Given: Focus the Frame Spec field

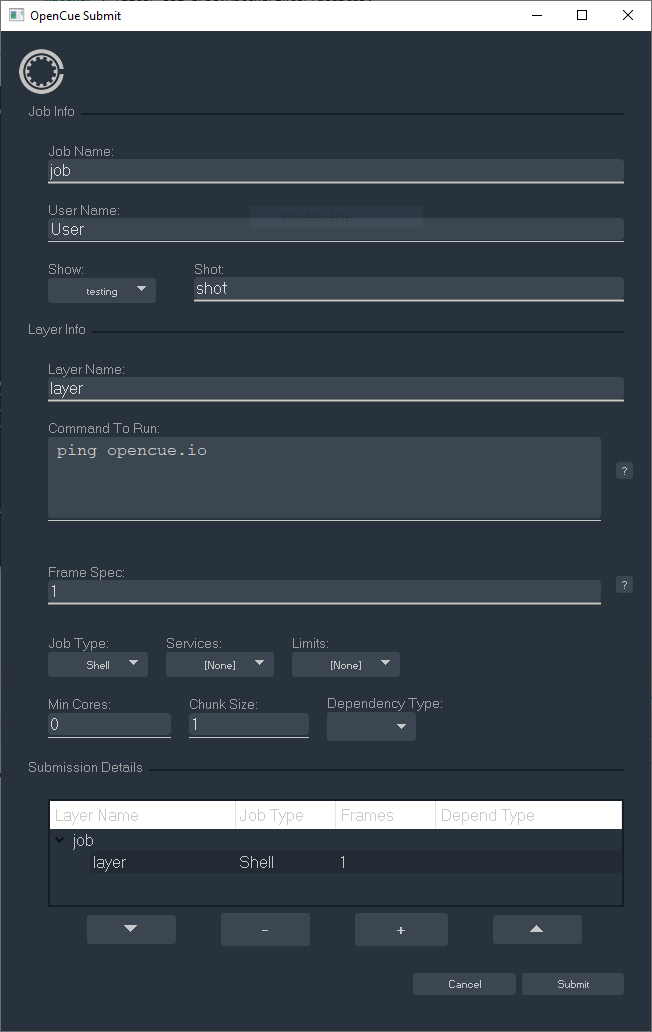Looking at the screenshot, I should click(324, 592).
